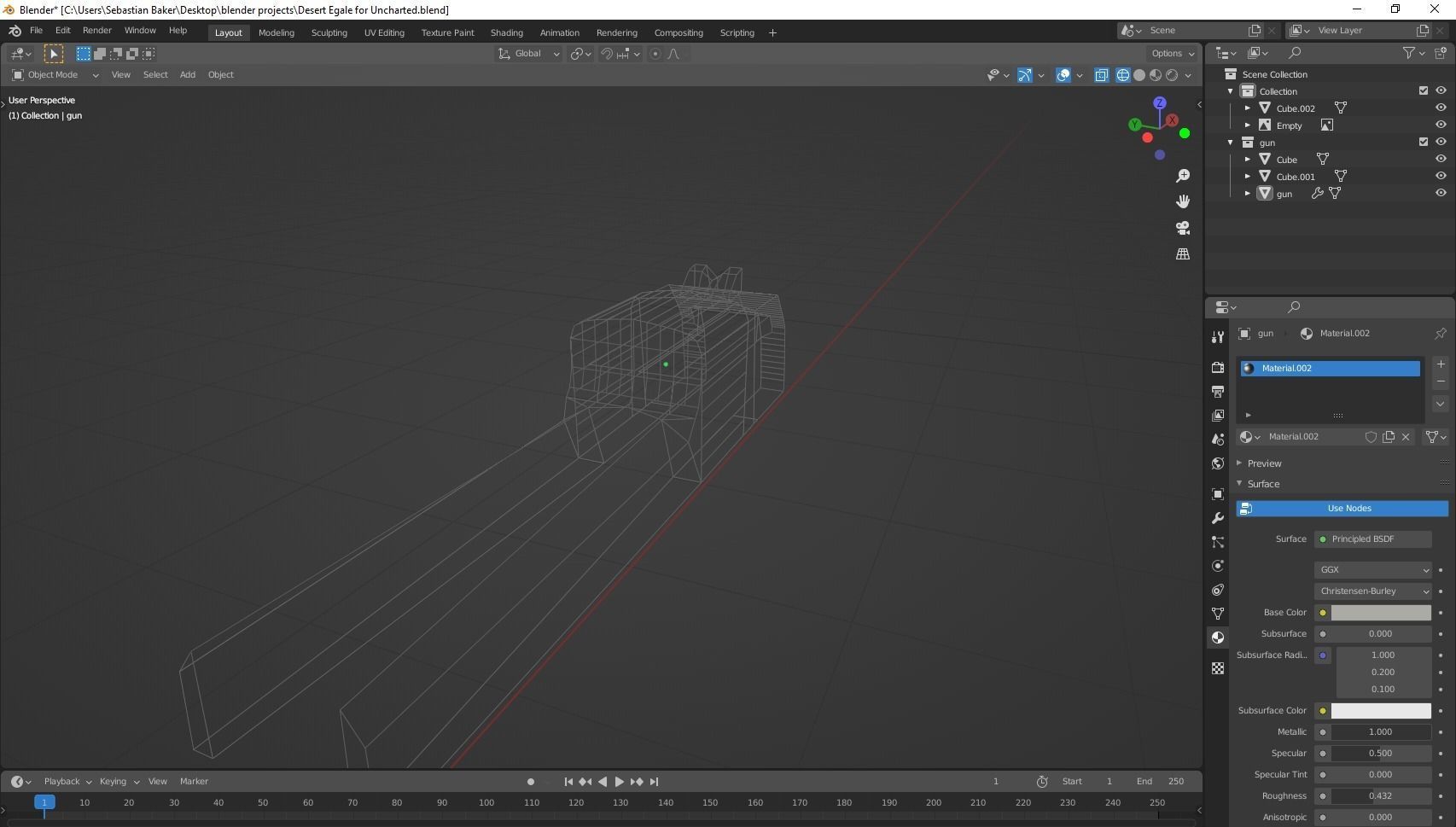Viewport: 1456px width, 827px height.
Task: Open the File menu
Action: (36, 31)
